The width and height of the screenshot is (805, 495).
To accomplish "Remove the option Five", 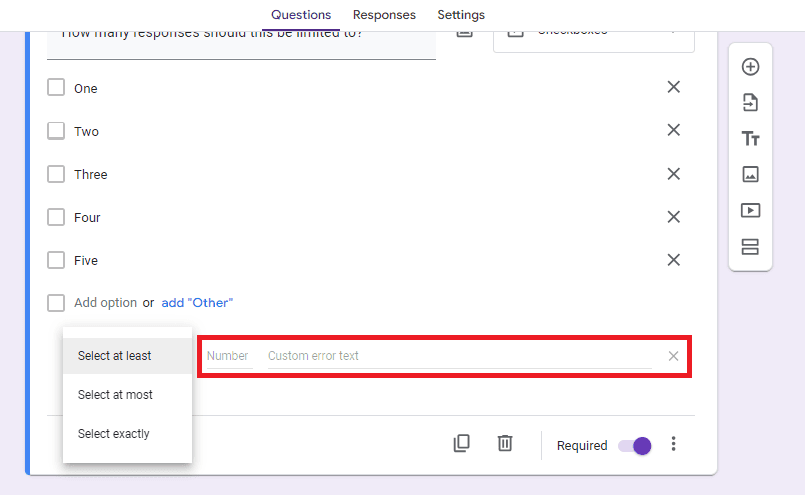I will [x=674, y=260].
